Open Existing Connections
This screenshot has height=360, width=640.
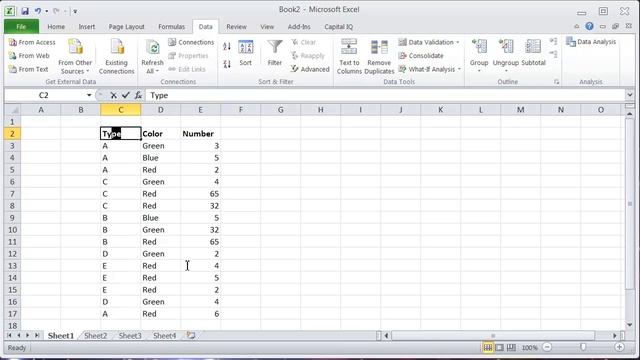click(116, 57)
